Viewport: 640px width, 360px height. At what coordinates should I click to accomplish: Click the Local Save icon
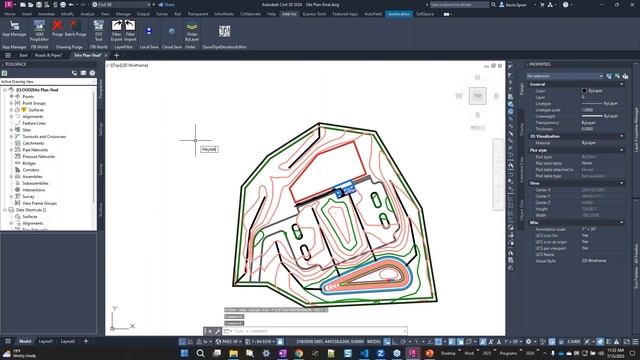click(x=149, y=31)
